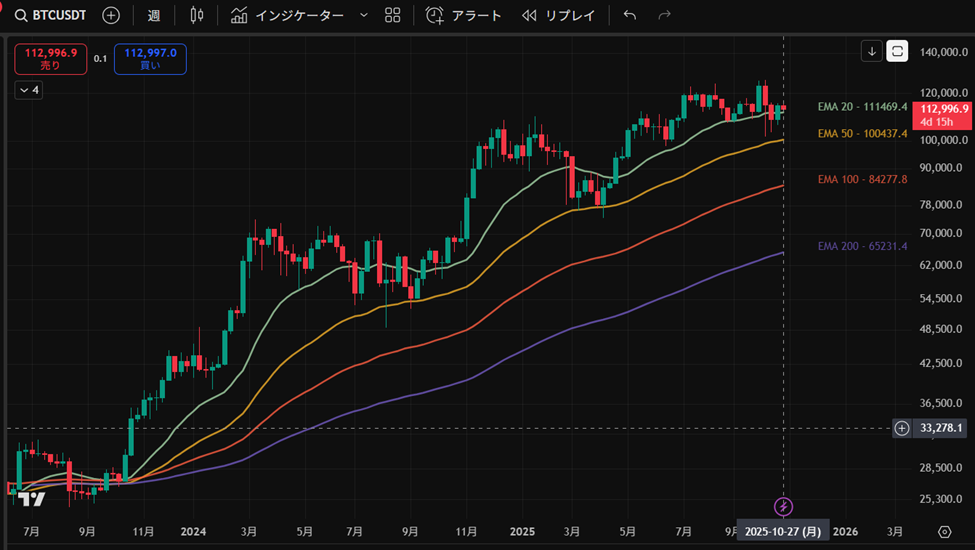975x550 pixels.
Task: Click the down arrow icon near price scale
Action: pos(872,51)
